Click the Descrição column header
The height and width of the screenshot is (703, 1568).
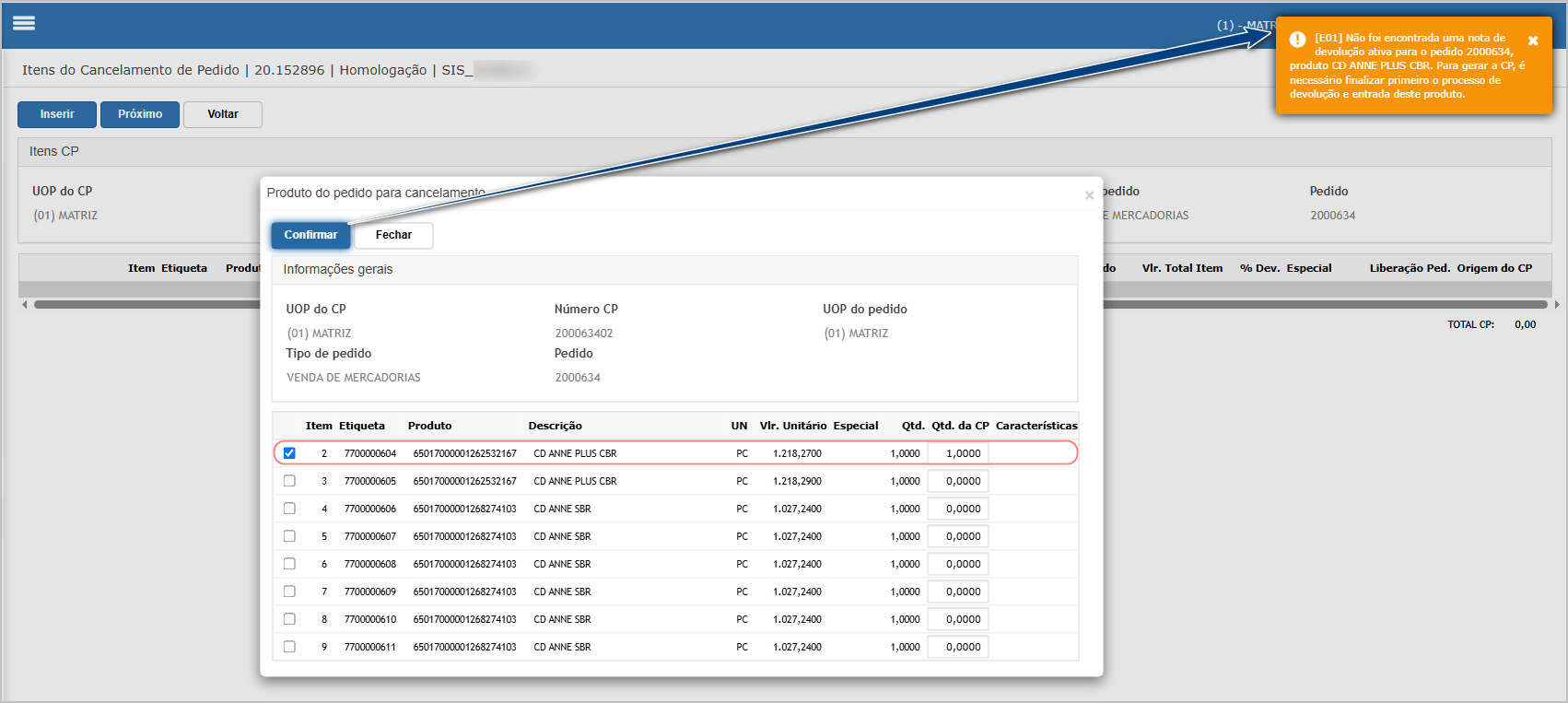555,426
